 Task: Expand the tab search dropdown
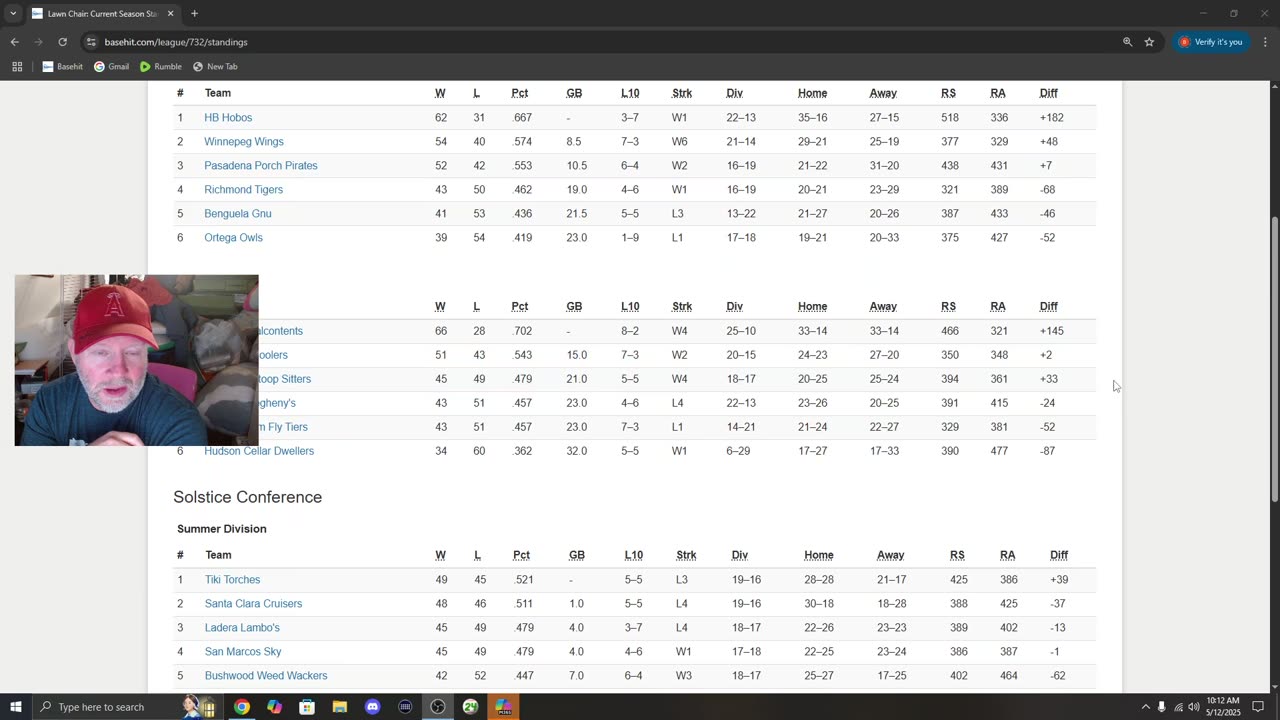pyautogui.click(x=12, y=14)
